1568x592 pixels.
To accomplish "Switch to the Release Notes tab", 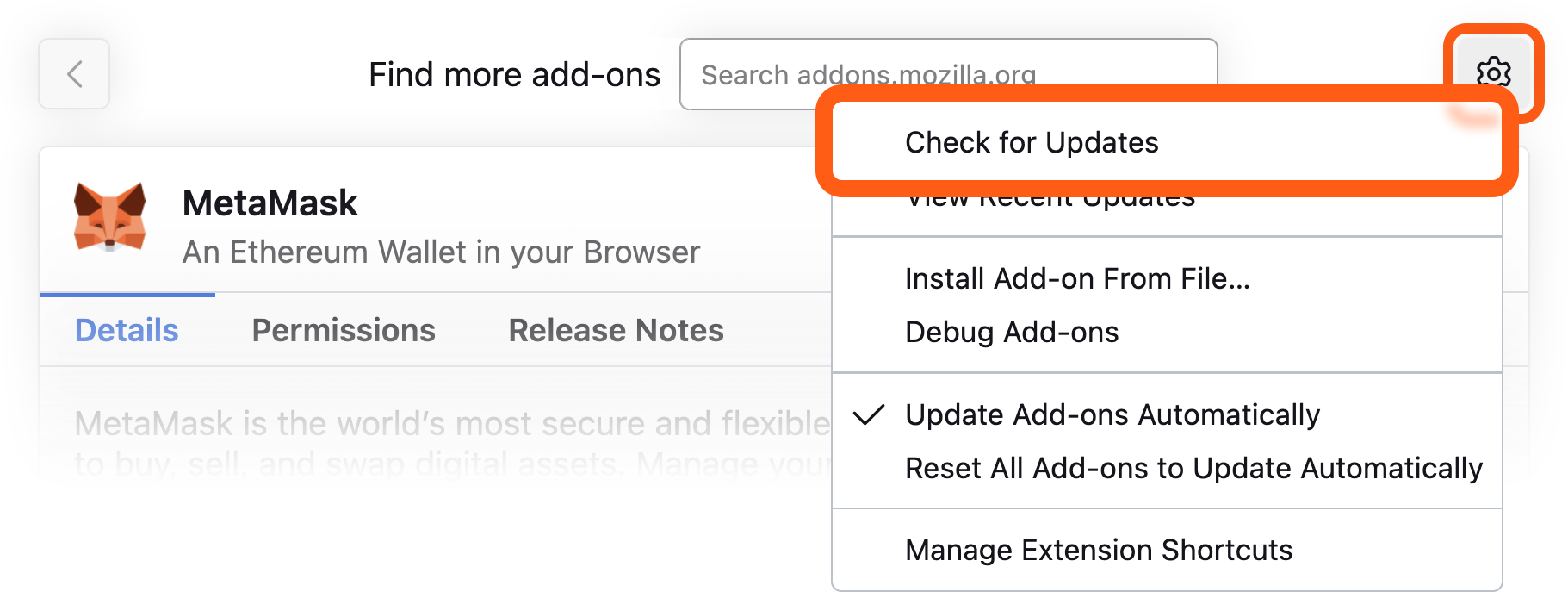I will click(615, 330).
